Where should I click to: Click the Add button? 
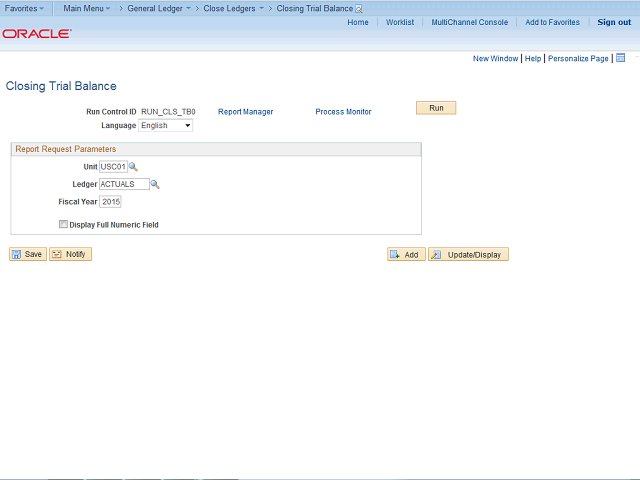point(406,254)
